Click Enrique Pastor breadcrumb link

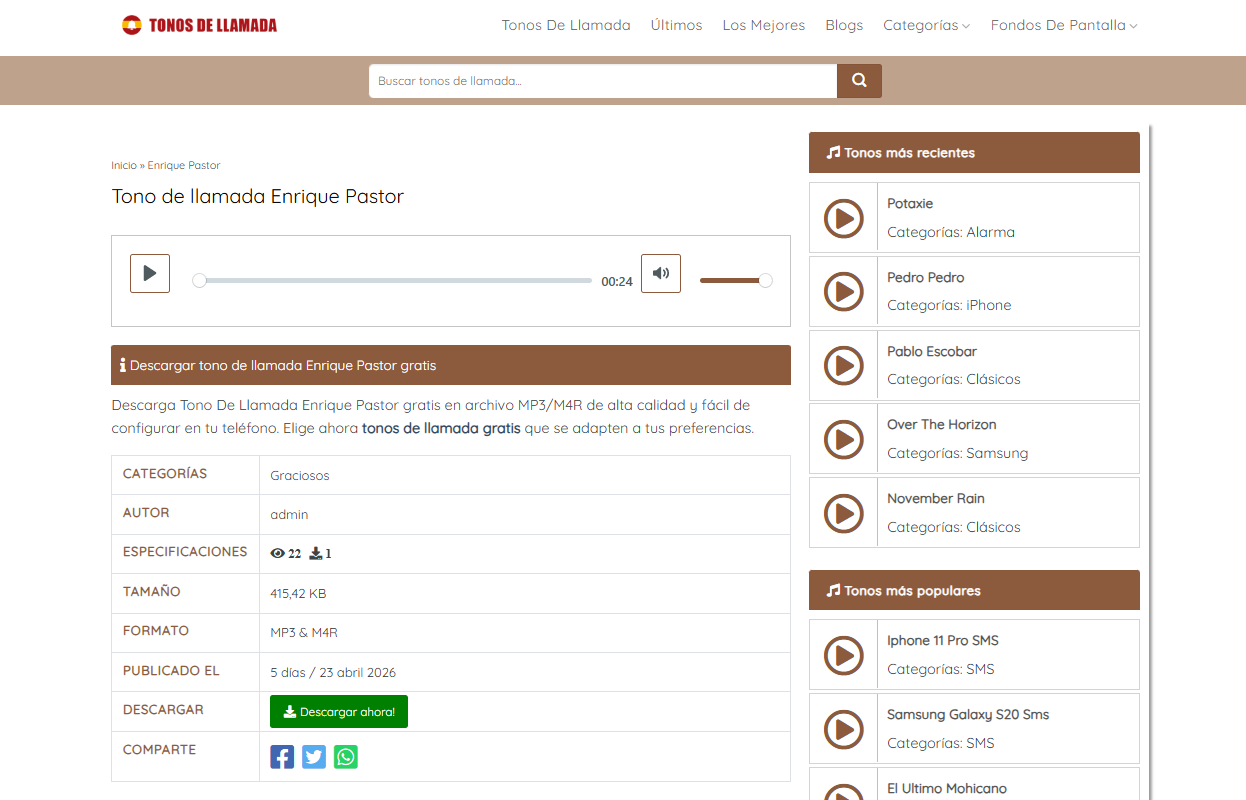pos(184,165)
